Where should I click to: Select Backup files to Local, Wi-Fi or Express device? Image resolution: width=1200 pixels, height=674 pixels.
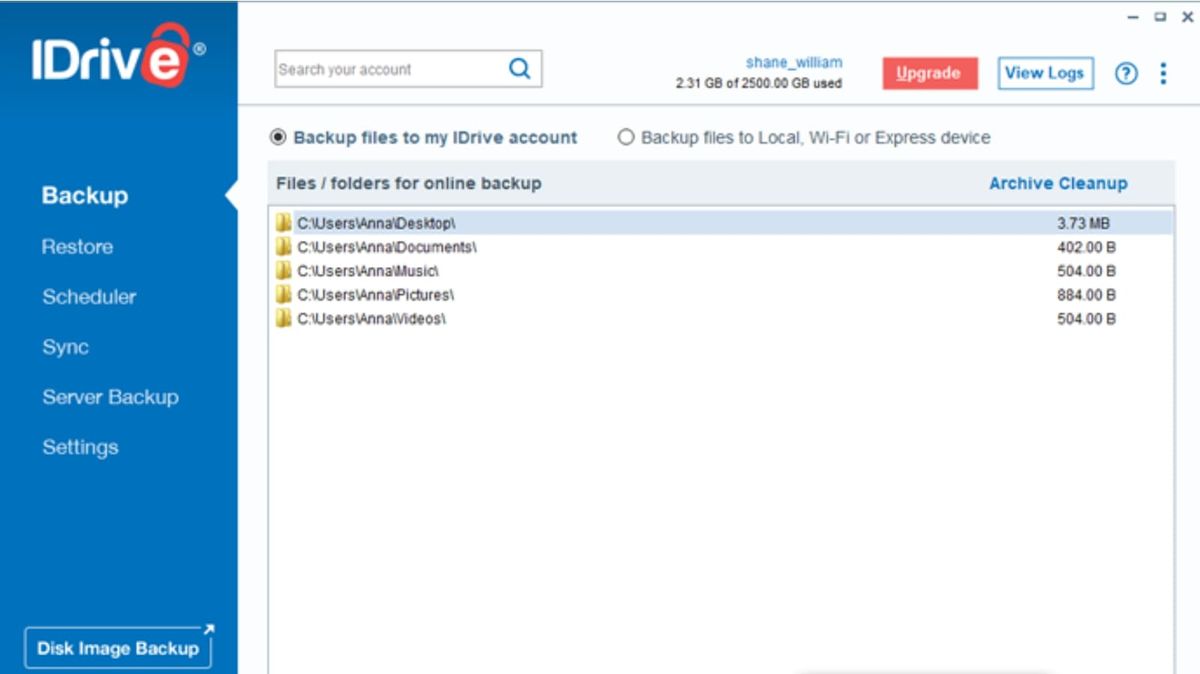click(628, 137)
